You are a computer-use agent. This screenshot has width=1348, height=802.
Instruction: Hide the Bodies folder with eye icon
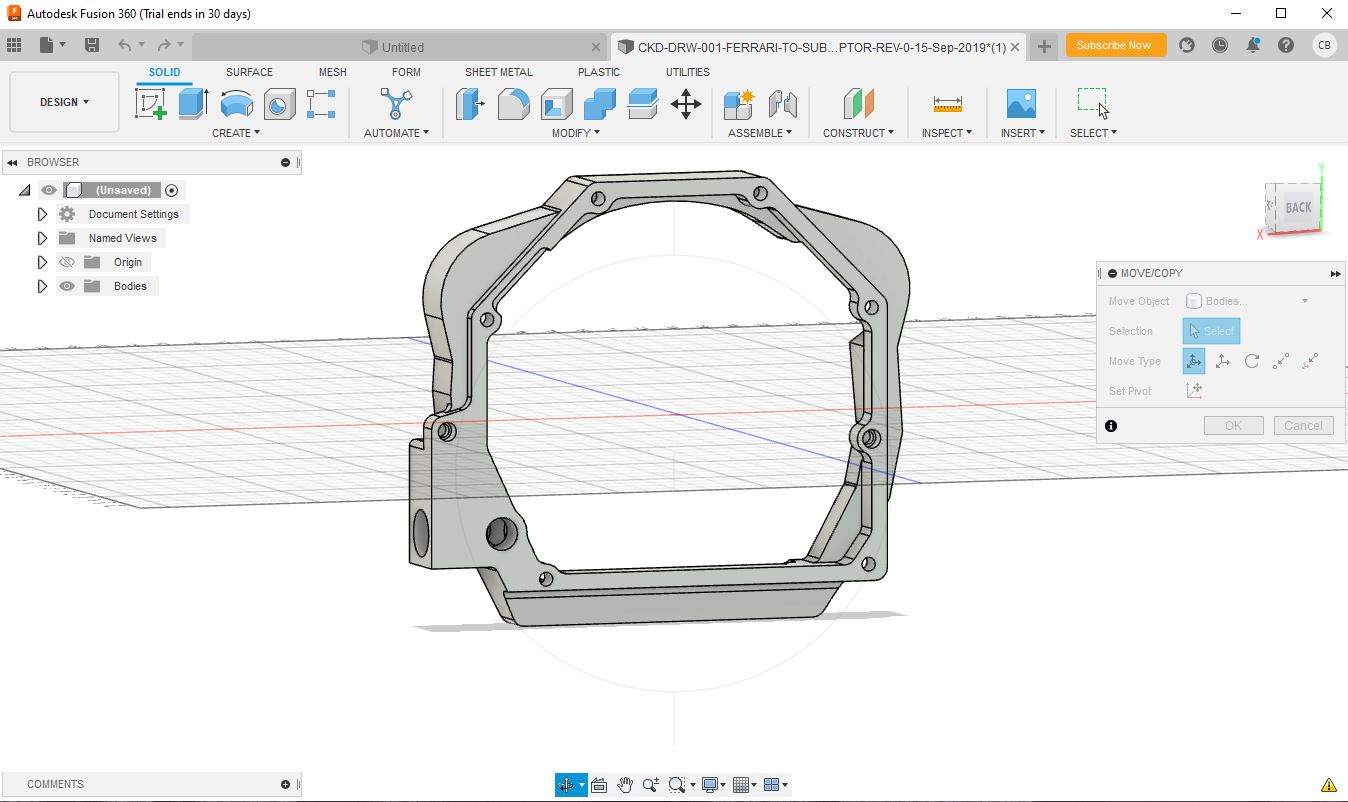[67, 286]
